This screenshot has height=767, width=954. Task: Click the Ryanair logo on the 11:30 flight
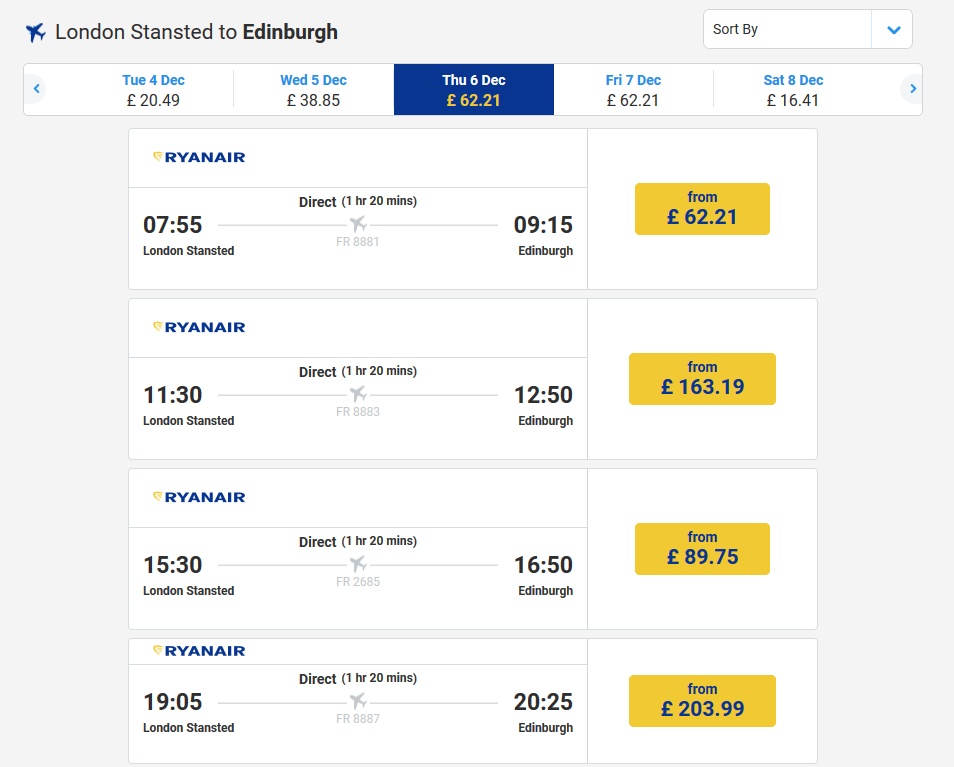199,327
